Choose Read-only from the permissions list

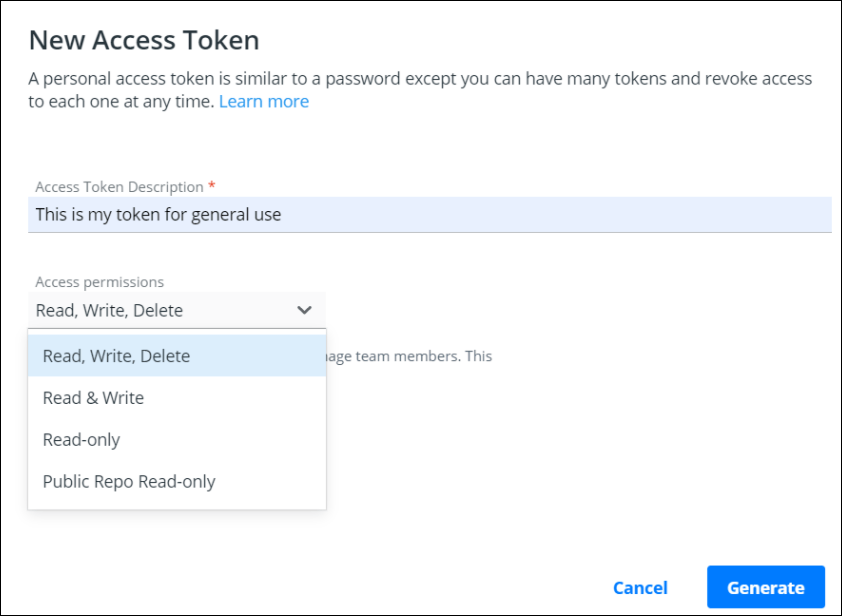(x=81, y=439)
